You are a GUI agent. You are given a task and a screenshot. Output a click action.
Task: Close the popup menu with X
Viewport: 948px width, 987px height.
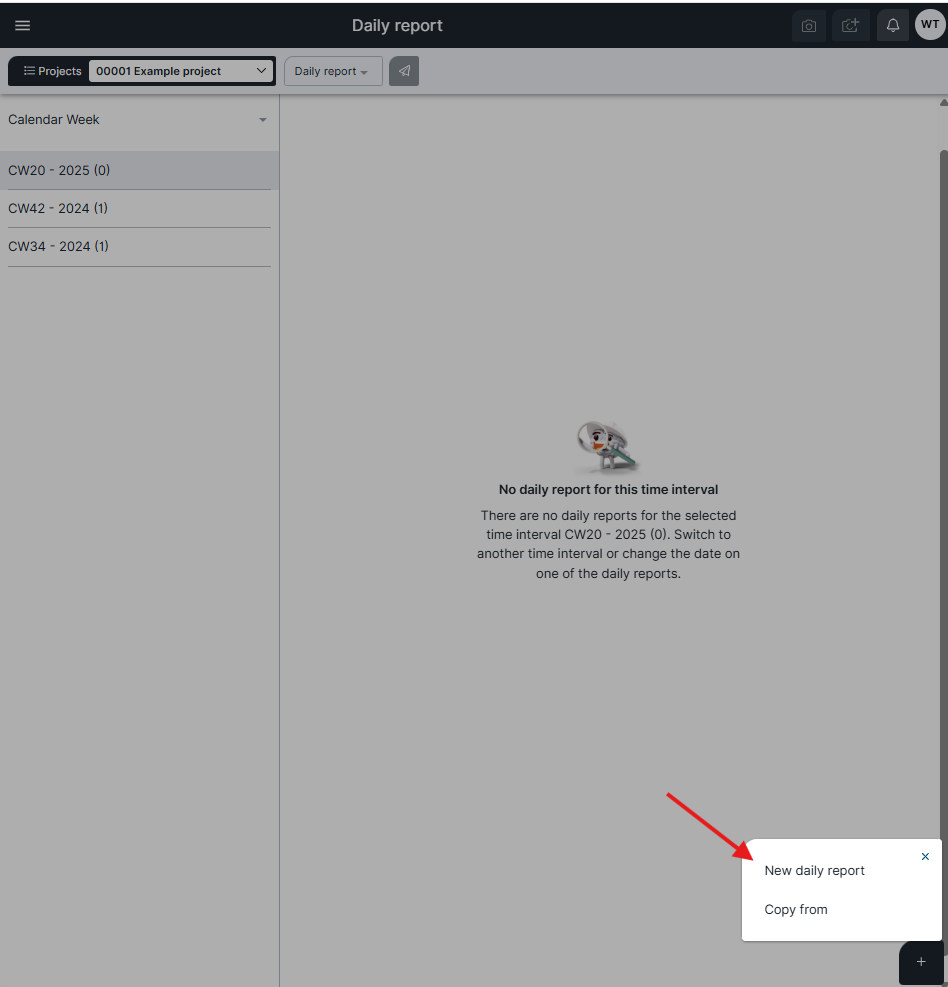click(x=925, y=857)
